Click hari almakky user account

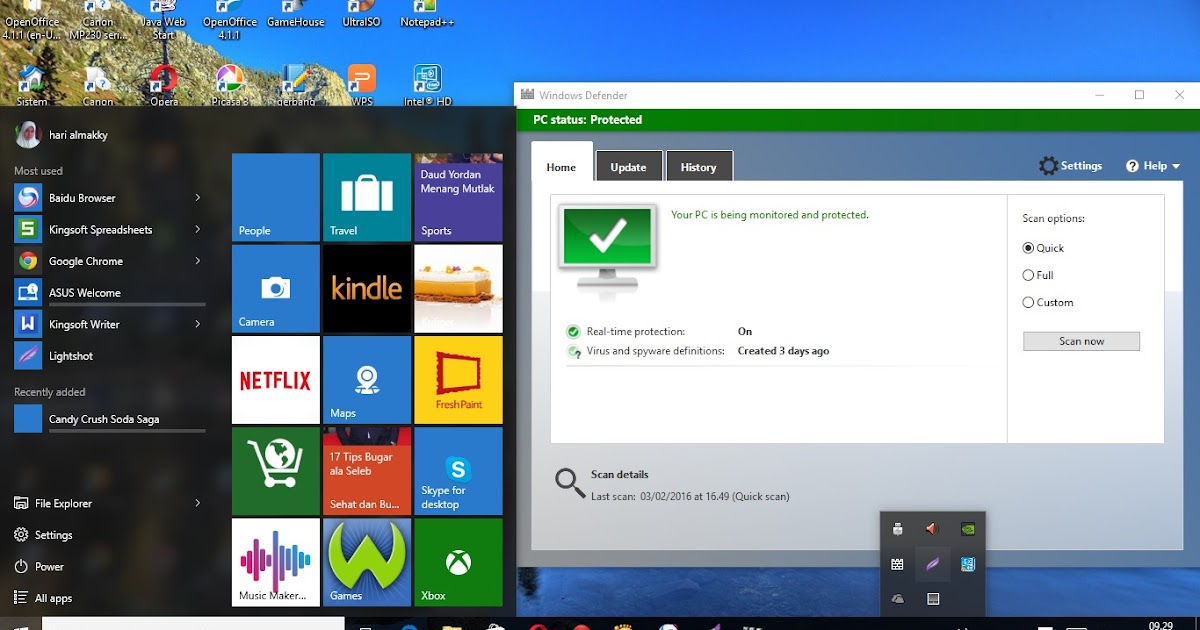tap(60, 134)
